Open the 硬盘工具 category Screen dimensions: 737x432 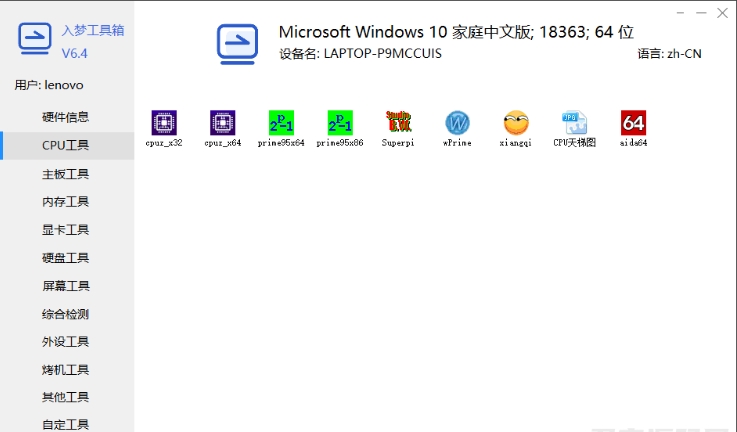pos(65,258)
